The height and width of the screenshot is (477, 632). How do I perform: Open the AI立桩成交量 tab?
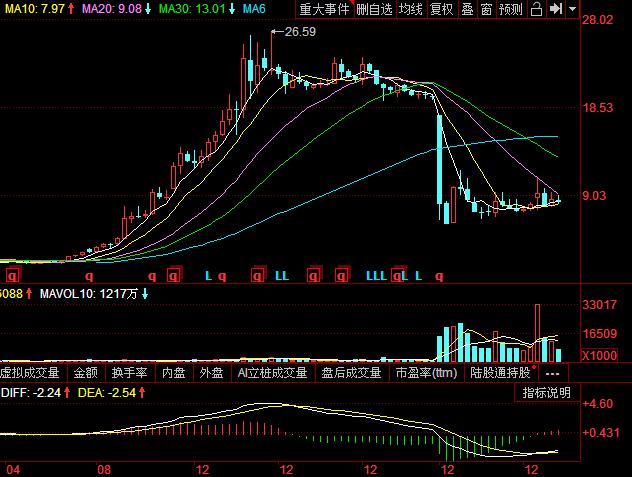(272, 373)
